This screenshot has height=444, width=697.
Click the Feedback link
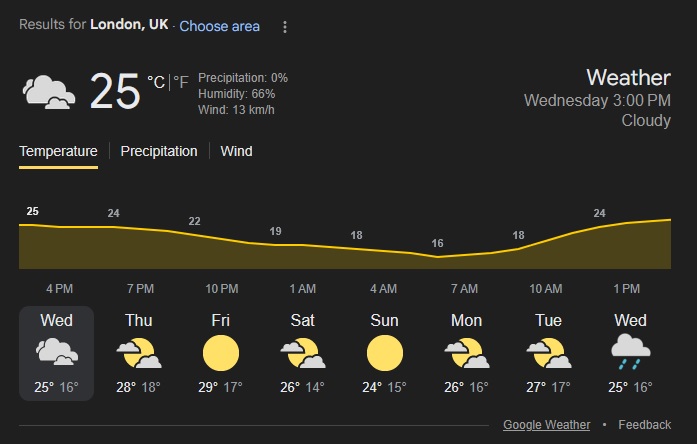(x=644, y=425)
